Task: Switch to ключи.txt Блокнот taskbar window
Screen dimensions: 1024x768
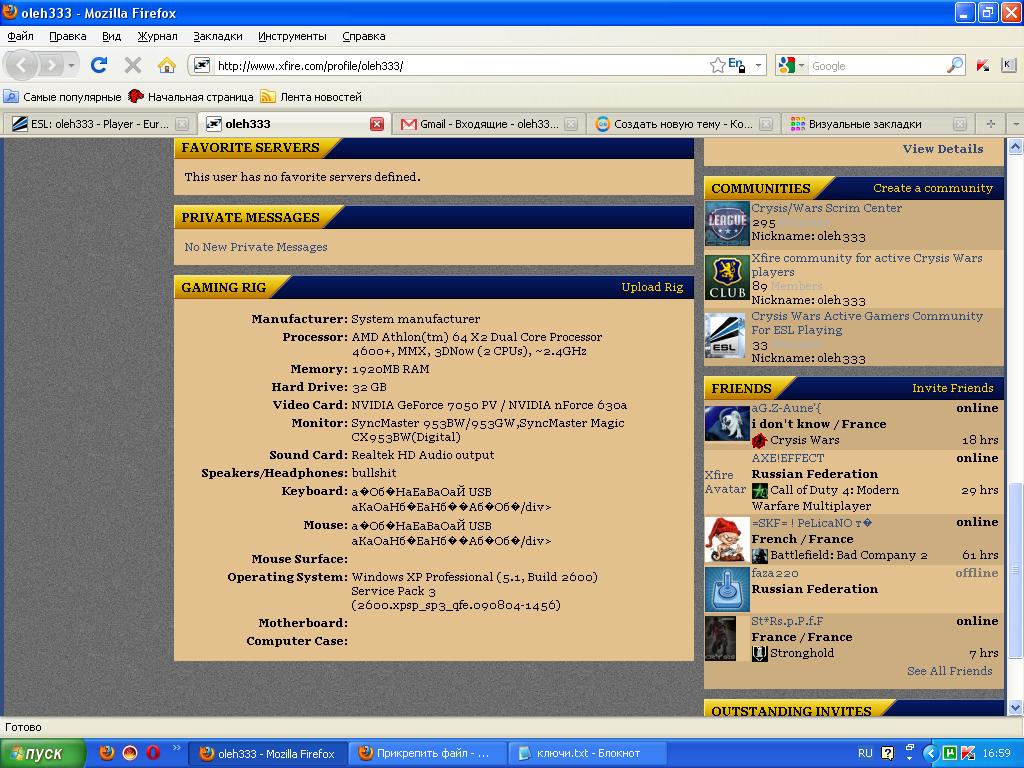Action: tap(586, 753)
